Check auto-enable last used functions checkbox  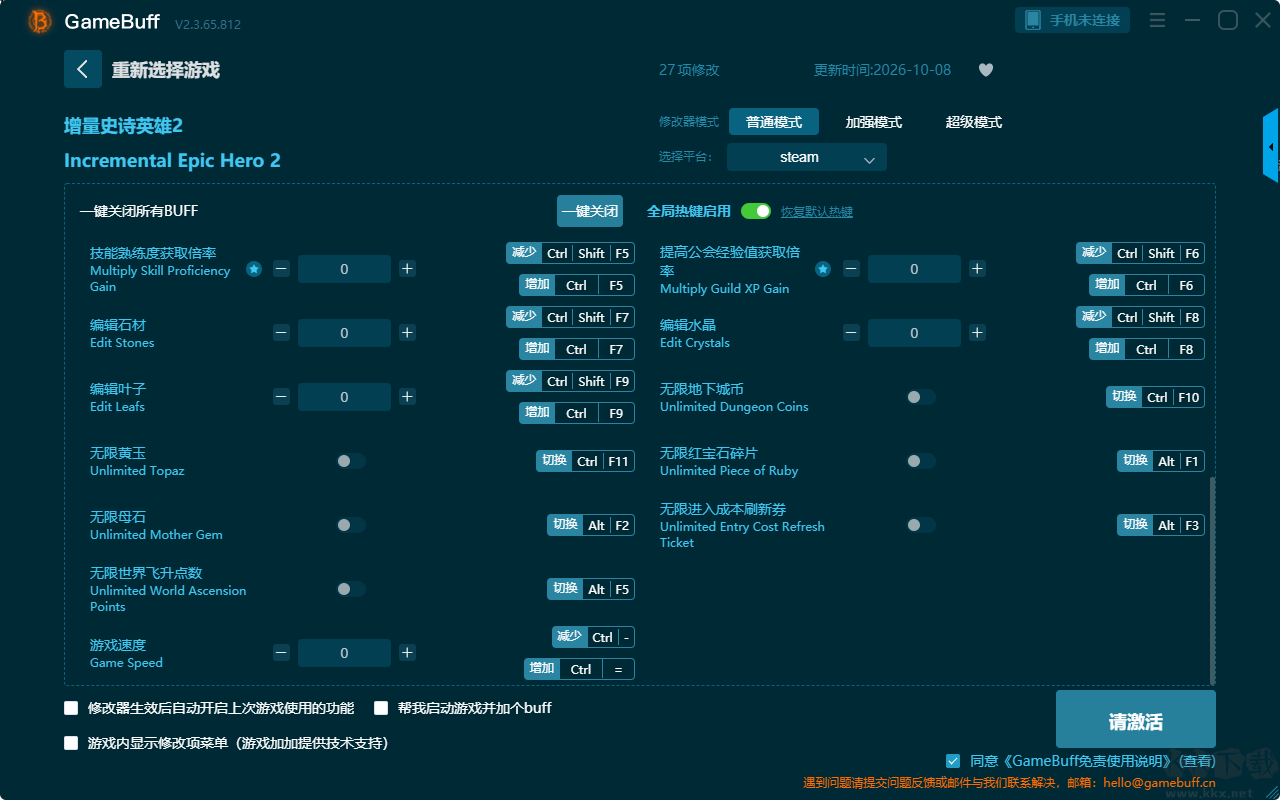71,708
